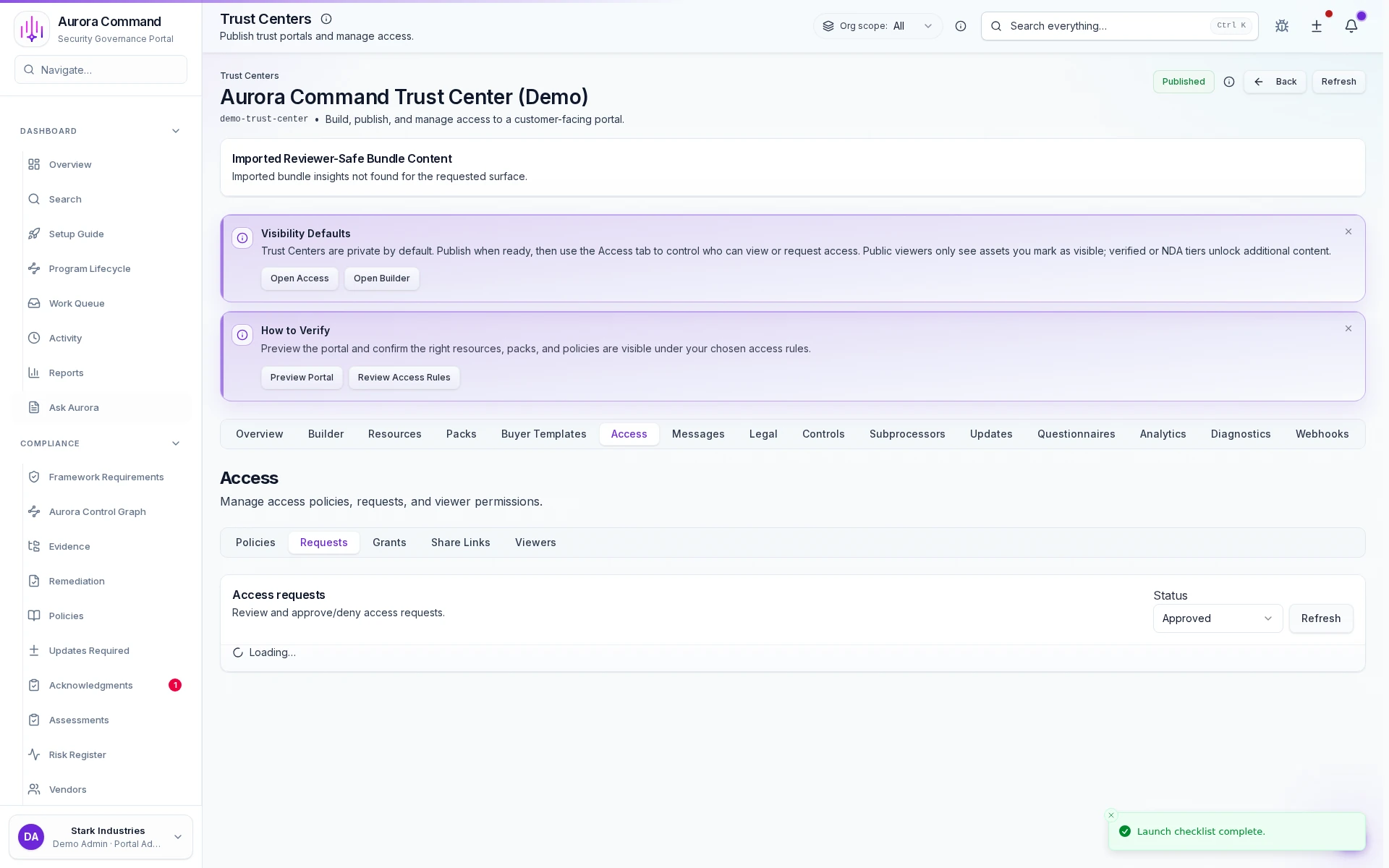Viewport: 1389px width, 868px height.
Task: Click info icon beside Trust Centers title
Action: coord(326,20)
